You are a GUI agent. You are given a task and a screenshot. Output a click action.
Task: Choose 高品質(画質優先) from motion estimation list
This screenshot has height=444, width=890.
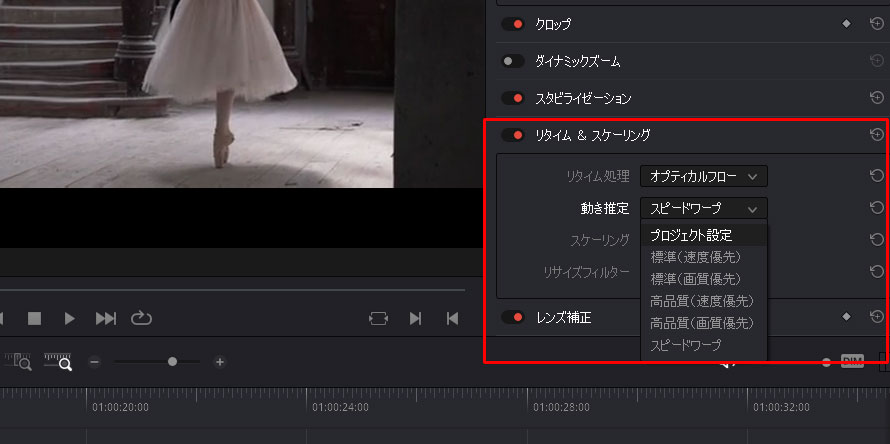pos(704,323)
